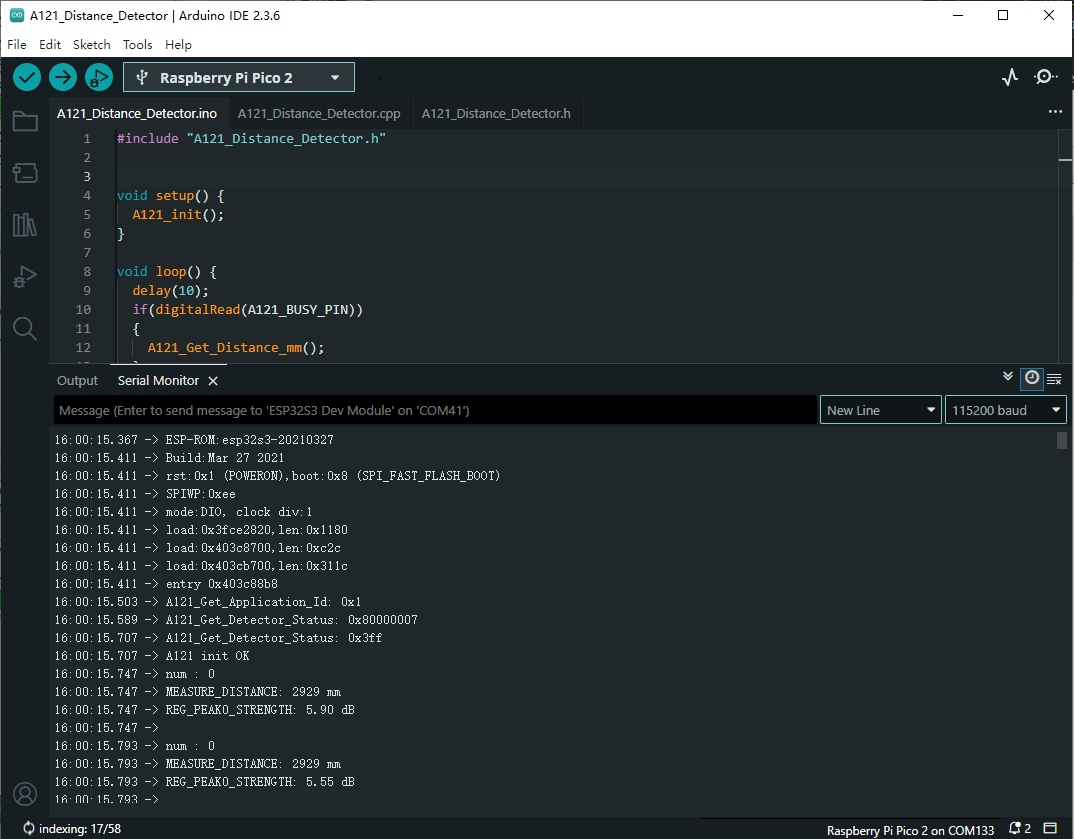Open Boards Manager in sidebar

[x=25, y=173]
